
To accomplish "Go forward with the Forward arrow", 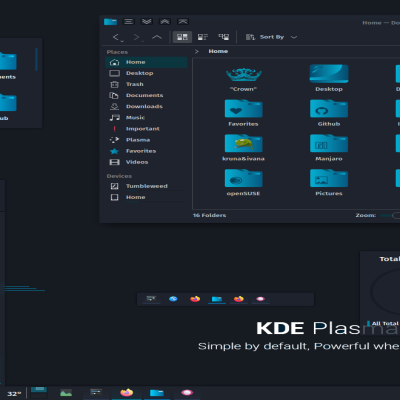I will pyautogui.click(x=136, y=37).
